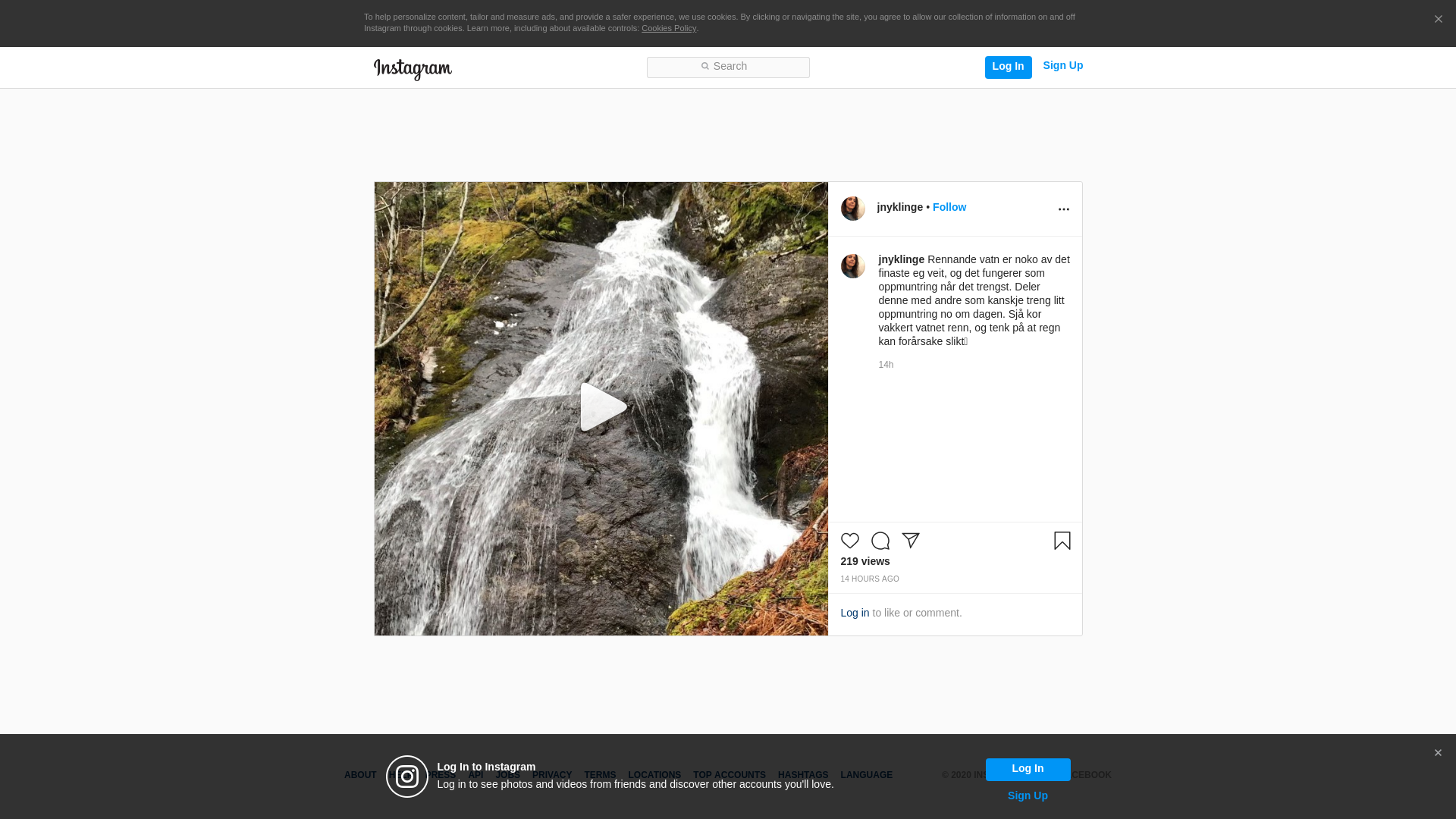The width and height of the screenshot is (1456, 819).
Task: Open jnyklinge profile picture in post header
Action: (852, 209)
